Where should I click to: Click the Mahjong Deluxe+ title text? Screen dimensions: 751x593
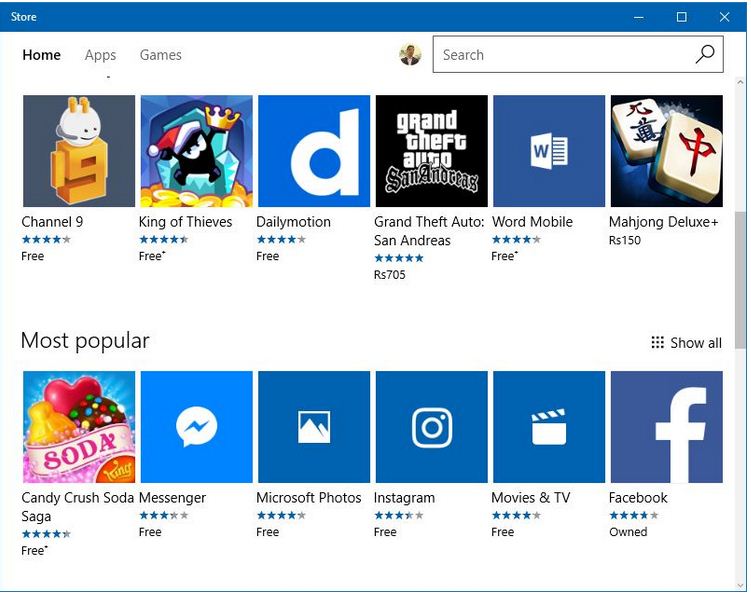[x=664, y=222]
